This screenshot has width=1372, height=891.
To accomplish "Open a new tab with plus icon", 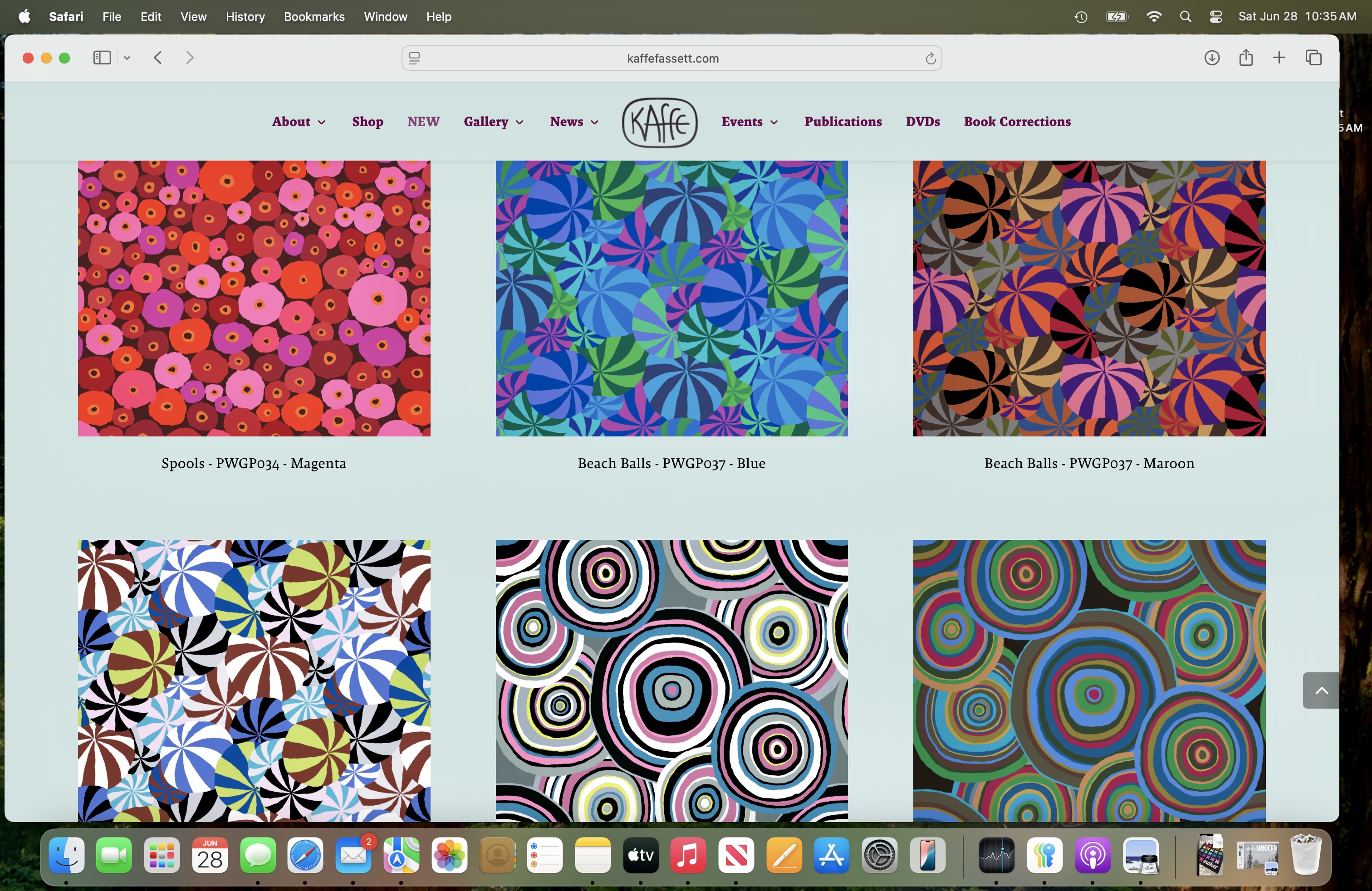I will 1279,58.
